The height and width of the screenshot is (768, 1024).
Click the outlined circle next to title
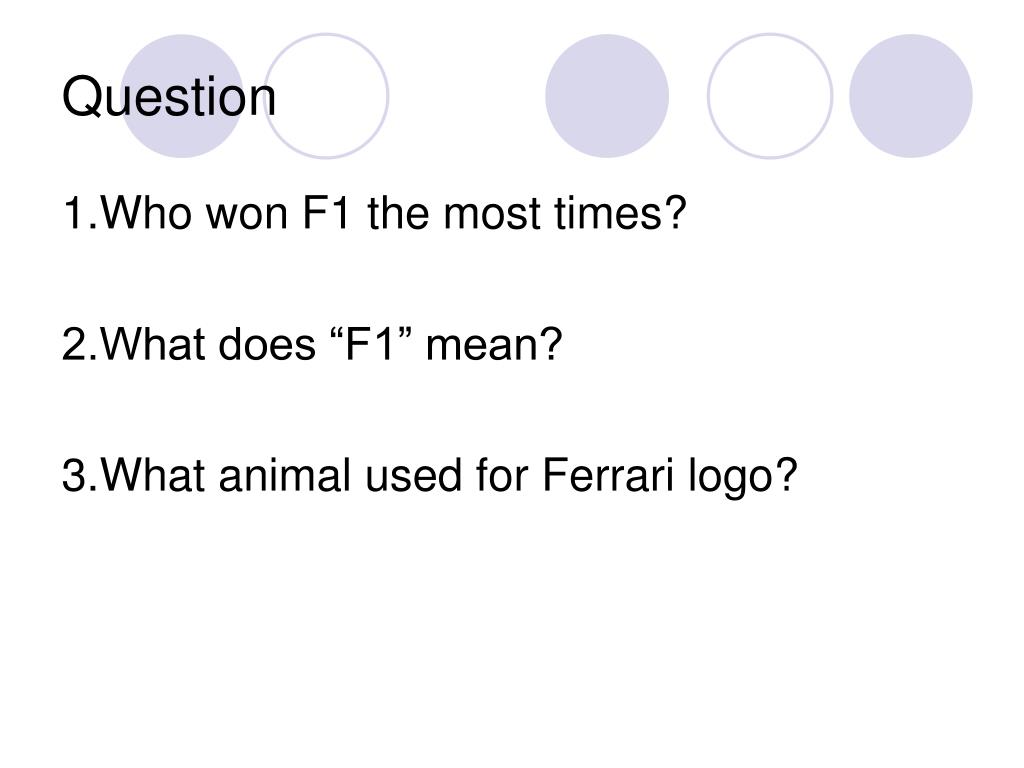[x=326, y=96]
